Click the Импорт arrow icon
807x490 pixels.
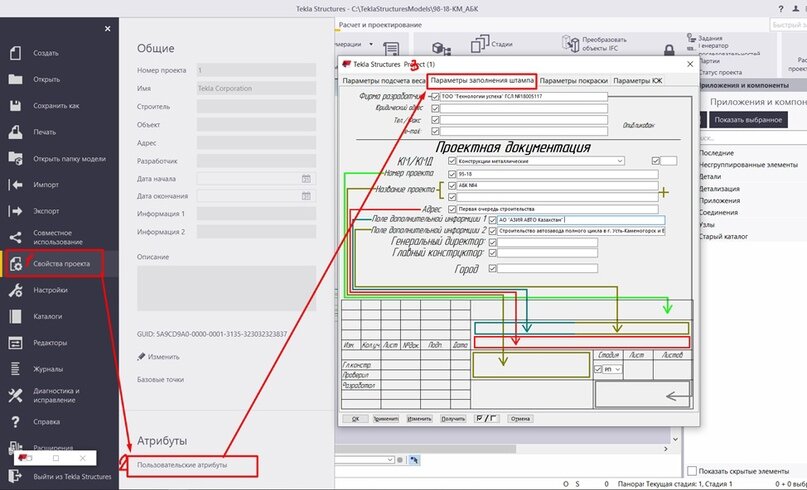pos(15,185)
